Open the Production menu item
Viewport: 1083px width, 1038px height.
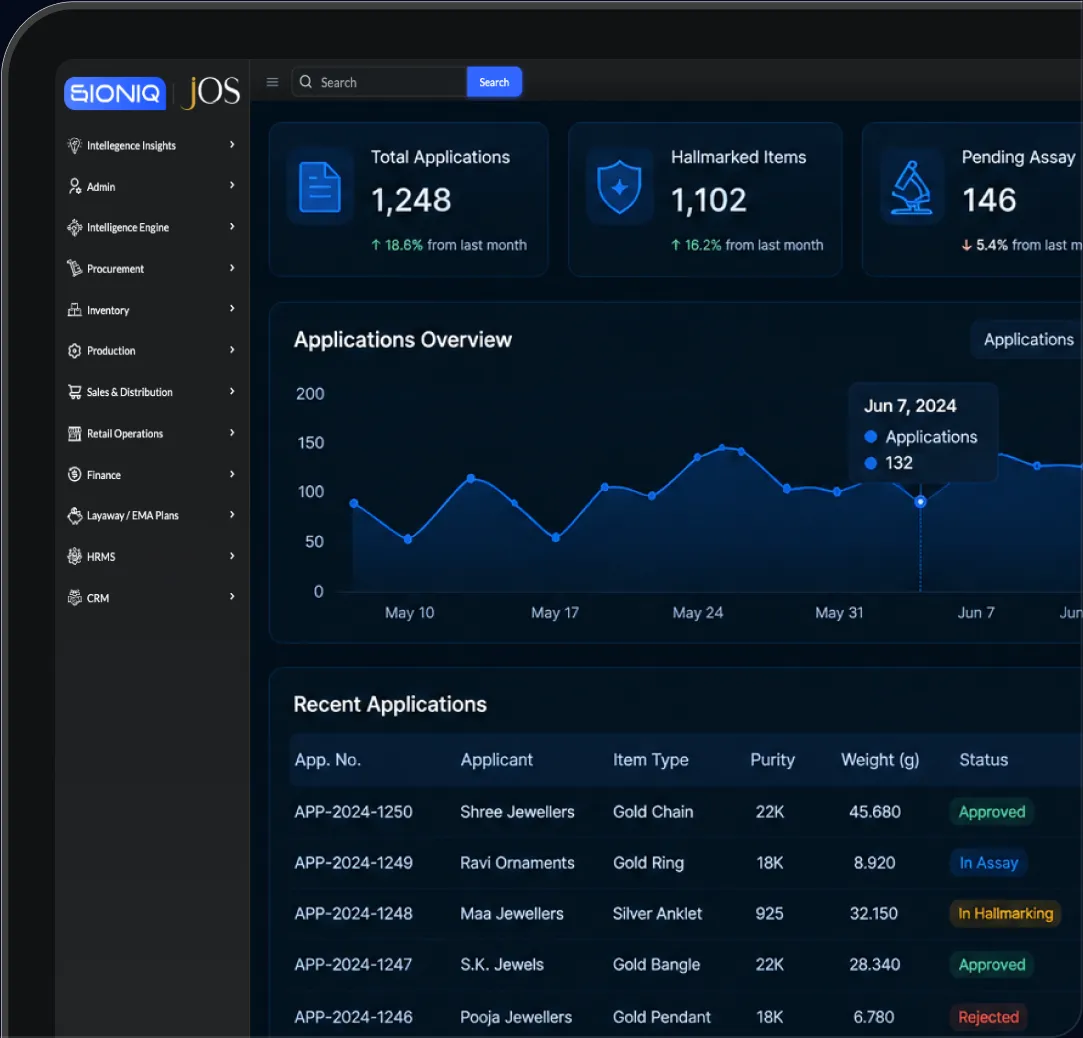click(x=152, y=351)
